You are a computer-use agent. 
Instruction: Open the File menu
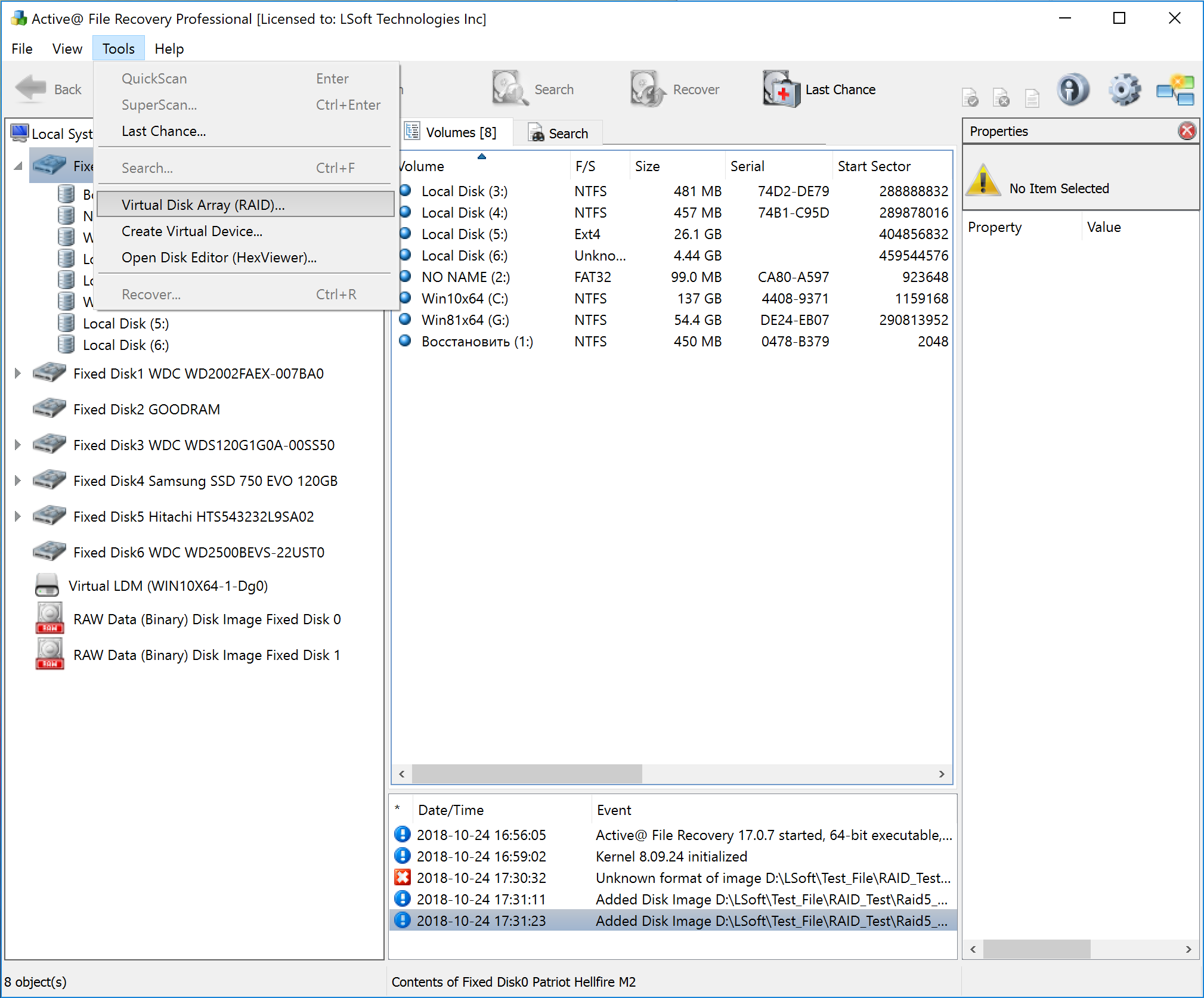coord(22,49)
